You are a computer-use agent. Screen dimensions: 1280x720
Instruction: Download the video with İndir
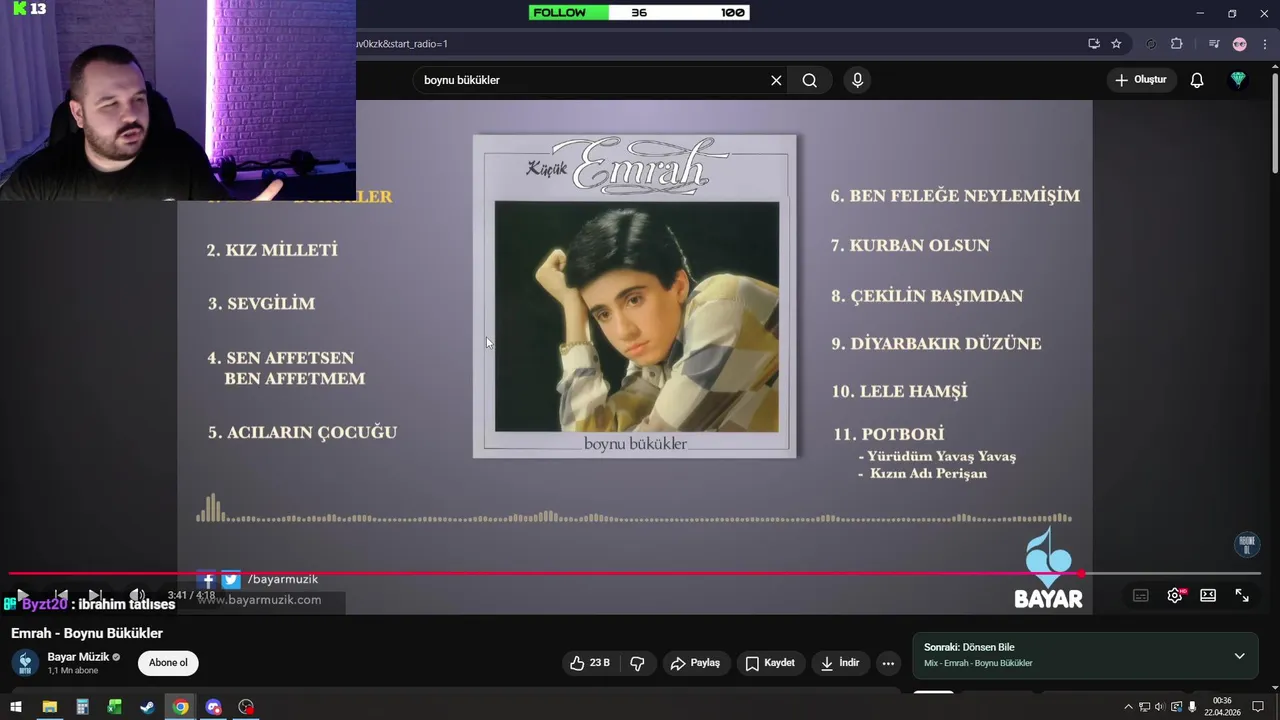841,663
